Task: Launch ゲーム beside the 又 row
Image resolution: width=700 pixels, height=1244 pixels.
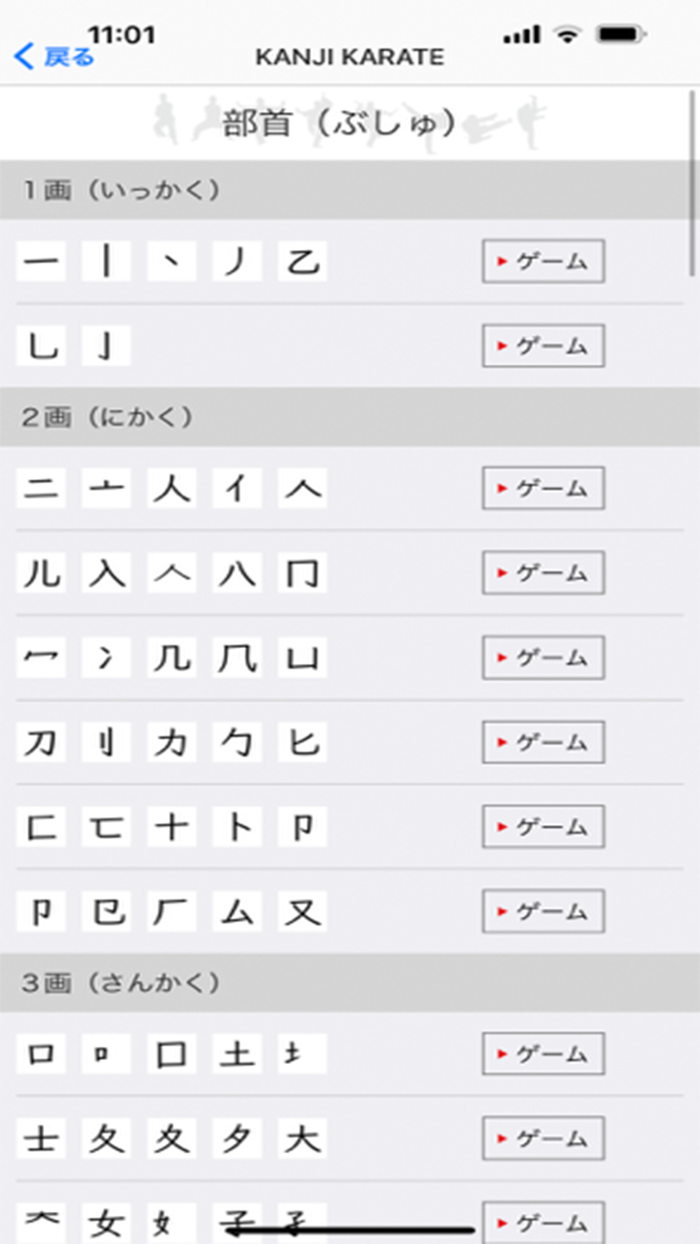Action: click(542, 912)
